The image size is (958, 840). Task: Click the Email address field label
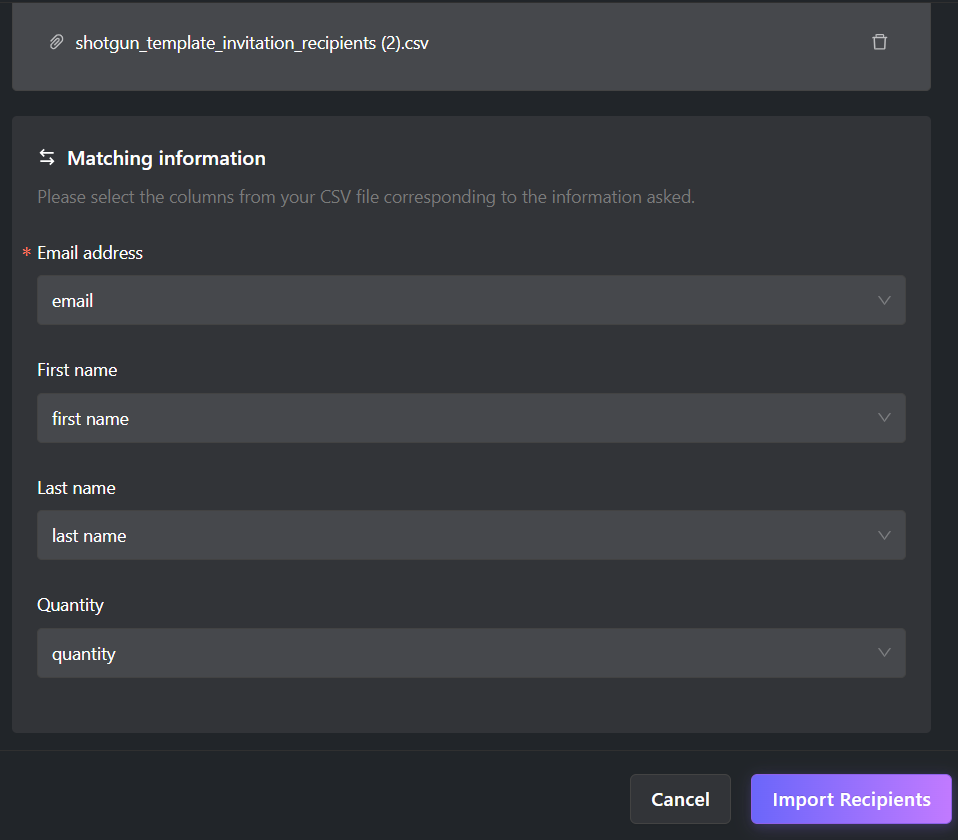[90, 253]
